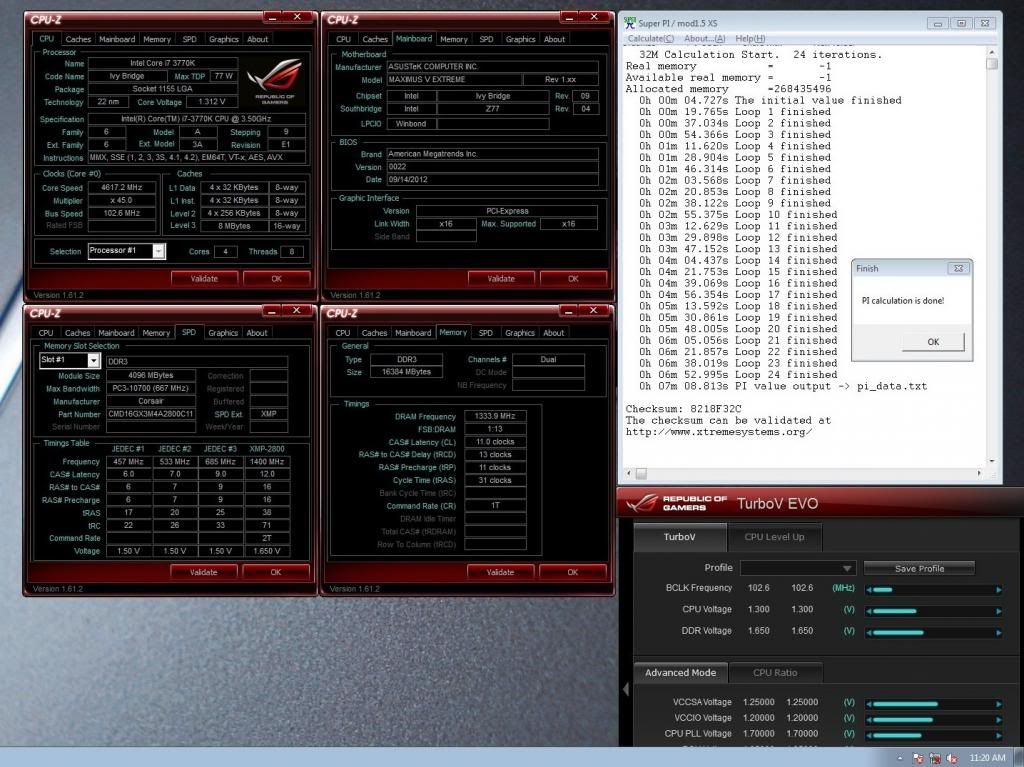Click the BCLK Frequency slider bar
Viewport: 1024px width, 767px height.
coord(933,589)
